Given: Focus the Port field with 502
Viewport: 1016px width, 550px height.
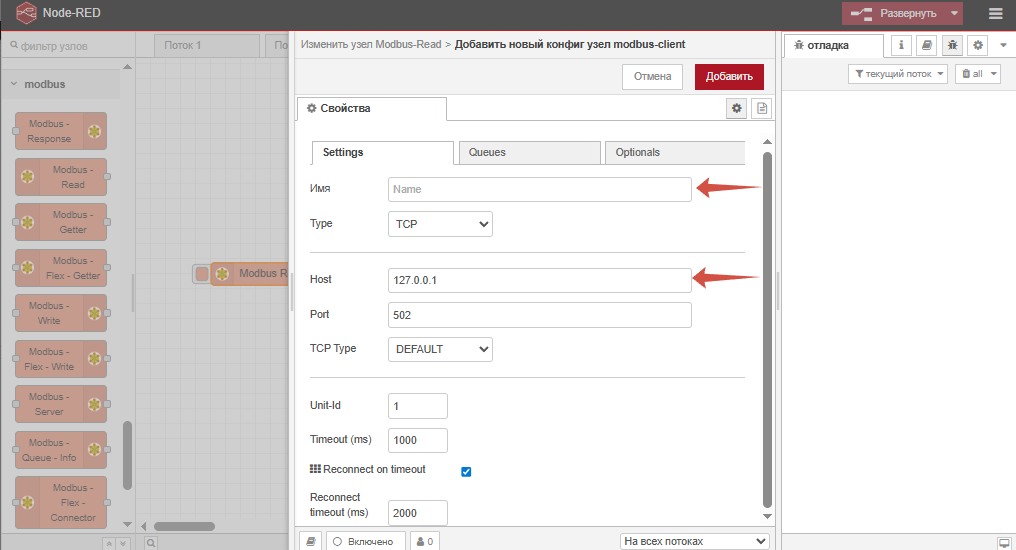Looking at the screenshot, I should pyautogui.click(x=540, y=315).
